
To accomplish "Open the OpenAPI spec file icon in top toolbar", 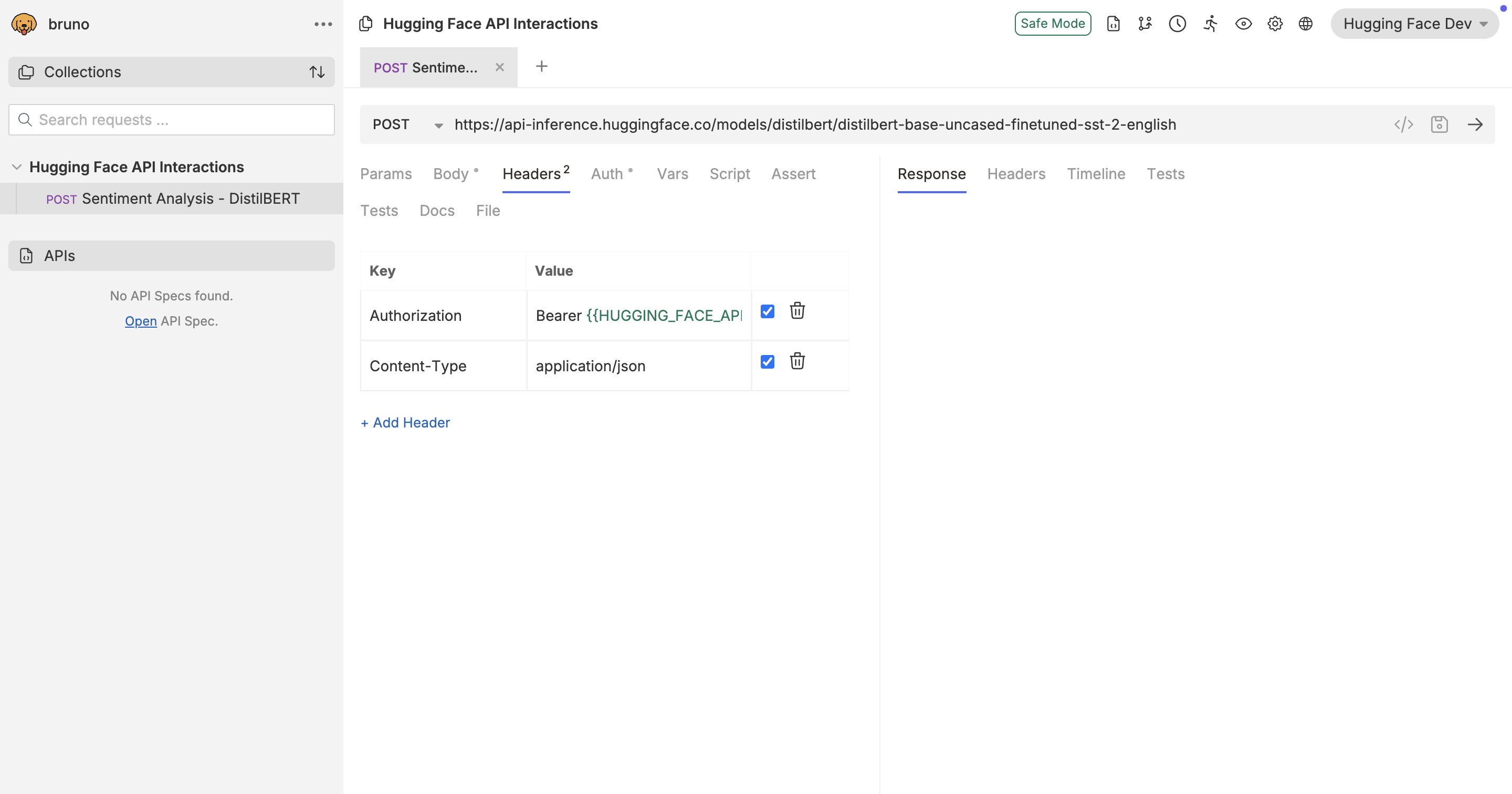I will [x=1114, y=24].
